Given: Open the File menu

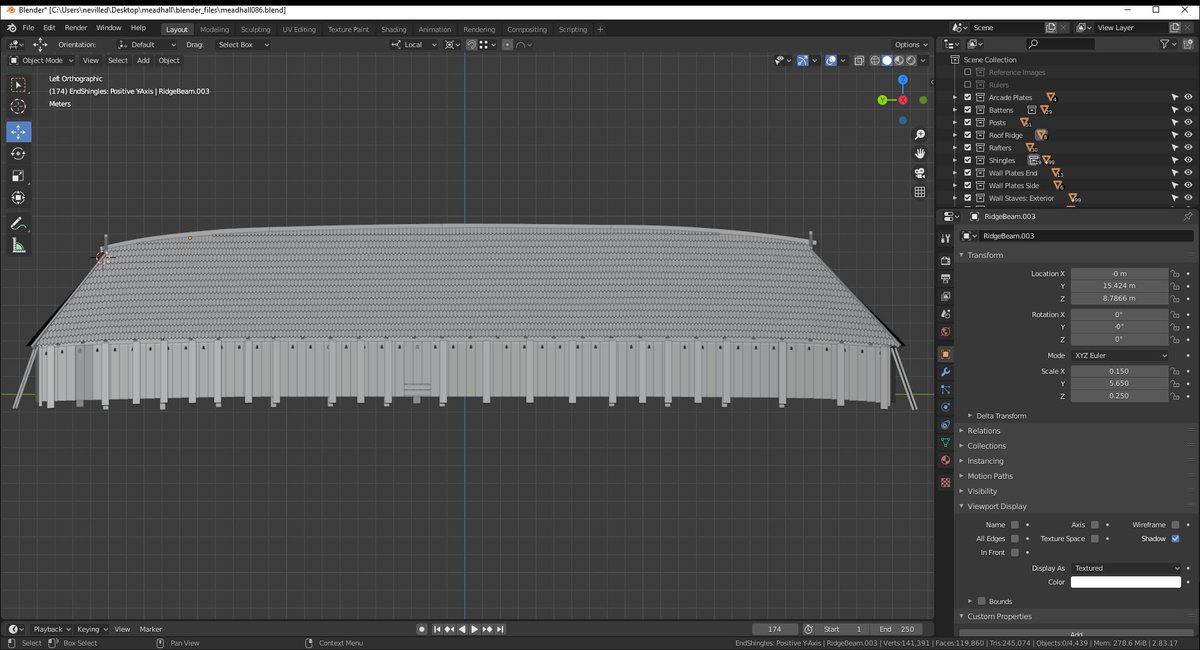Looking at the screenshot, I should 28,28.
